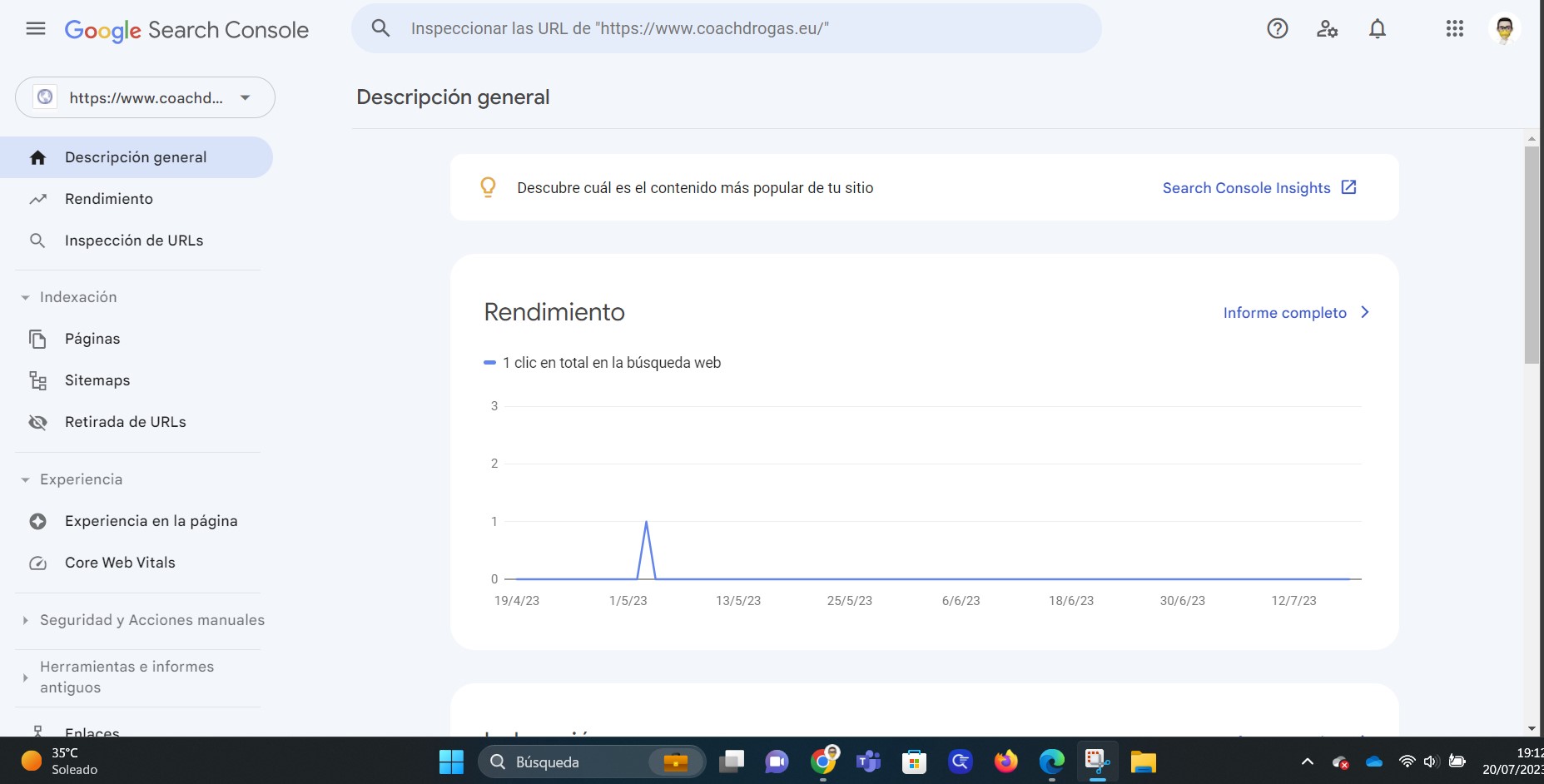Click the peak point on the clicks line
1544x784 pixels.
646,522
